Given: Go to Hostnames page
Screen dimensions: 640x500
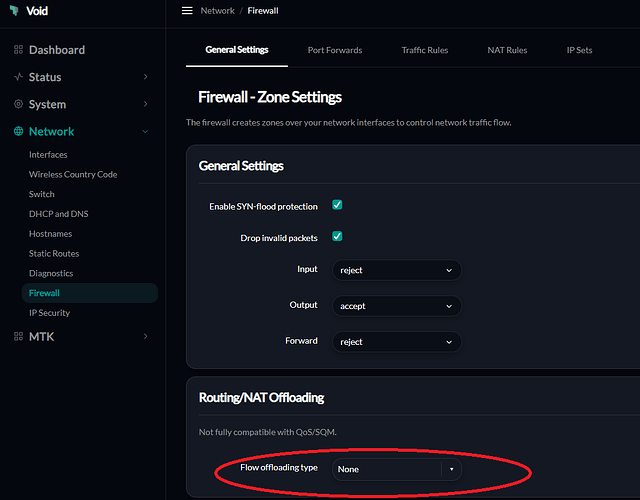Looking at the screenshot, I should tap(50, 233).
